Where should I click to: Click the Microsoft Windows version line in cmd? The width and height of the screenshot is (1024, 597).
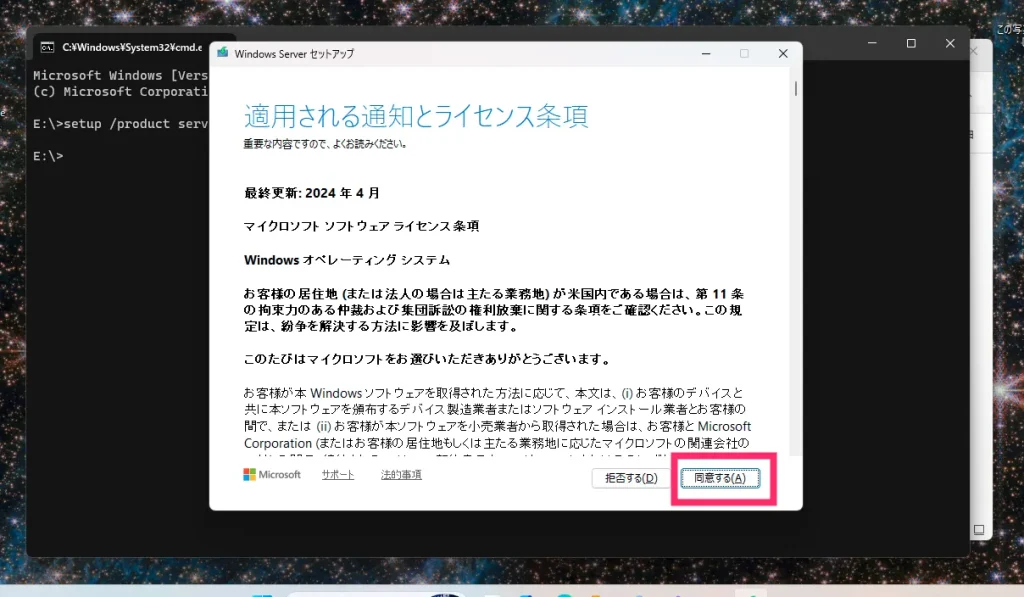pyautogui.click(x=121, y=75)
